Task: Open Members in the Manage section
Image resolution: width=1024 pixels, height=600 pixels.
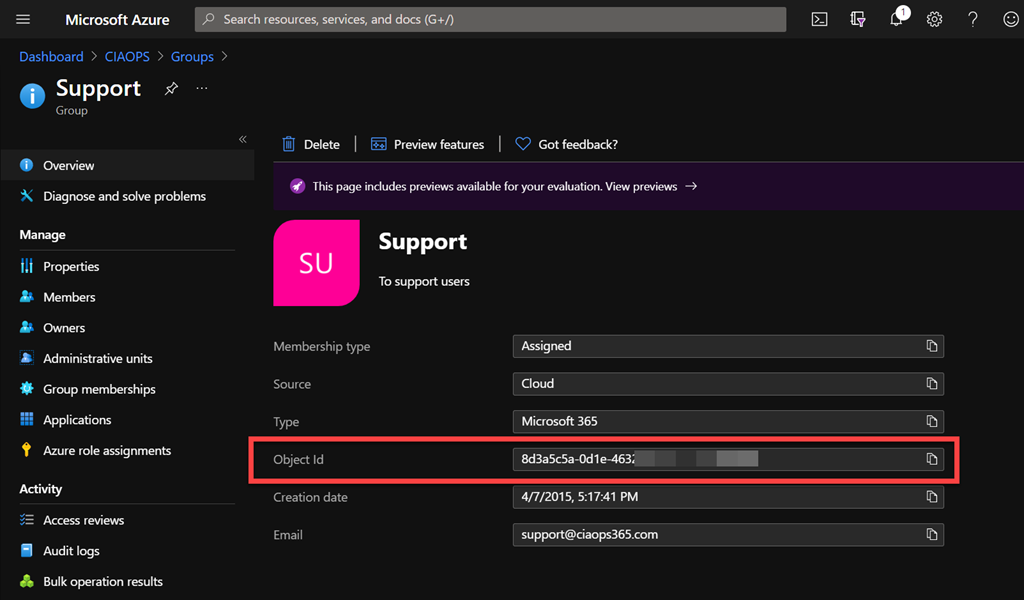Action: click(69, 297)
